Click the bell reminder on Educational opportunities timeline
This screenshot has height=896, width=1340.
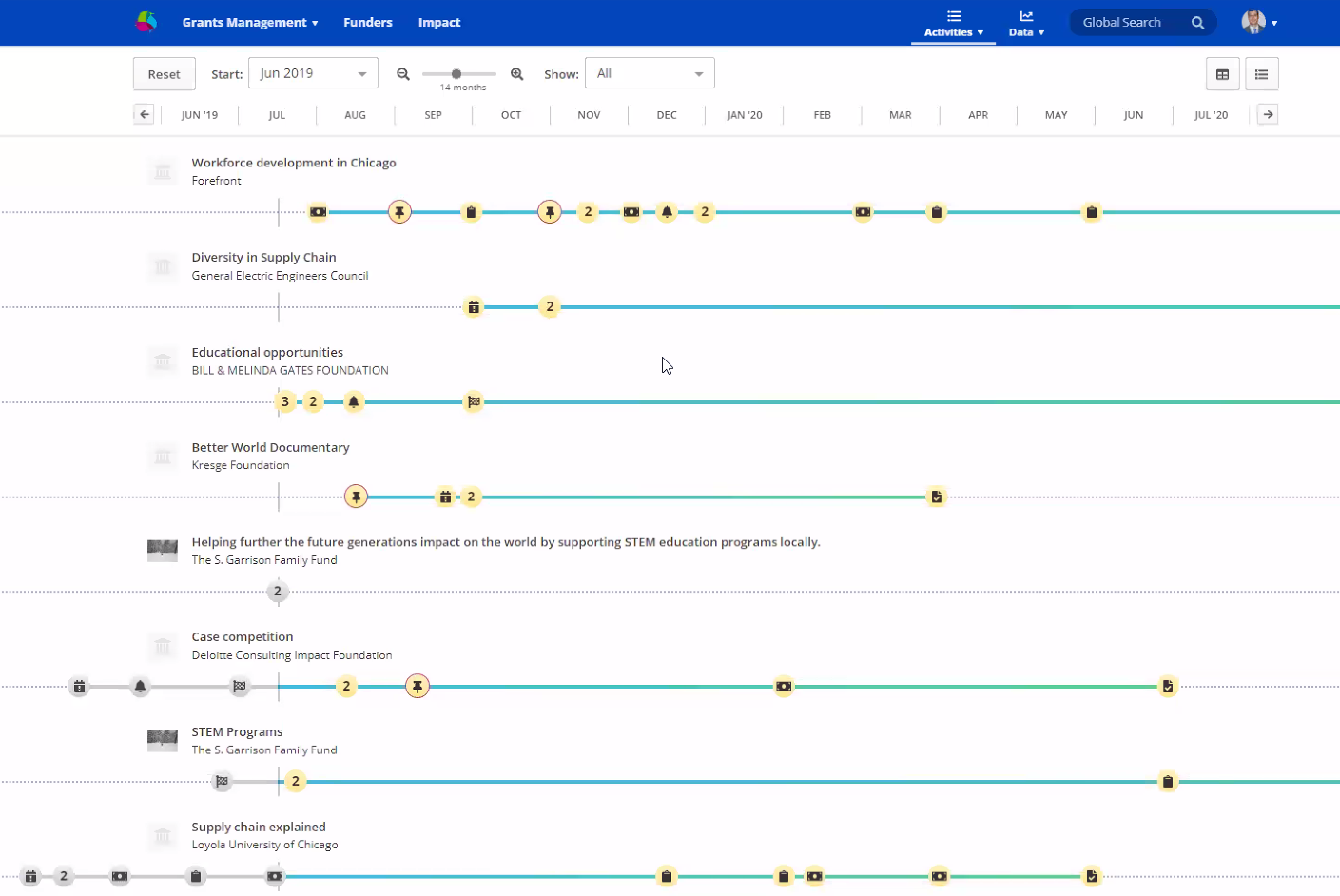point(354,402)
